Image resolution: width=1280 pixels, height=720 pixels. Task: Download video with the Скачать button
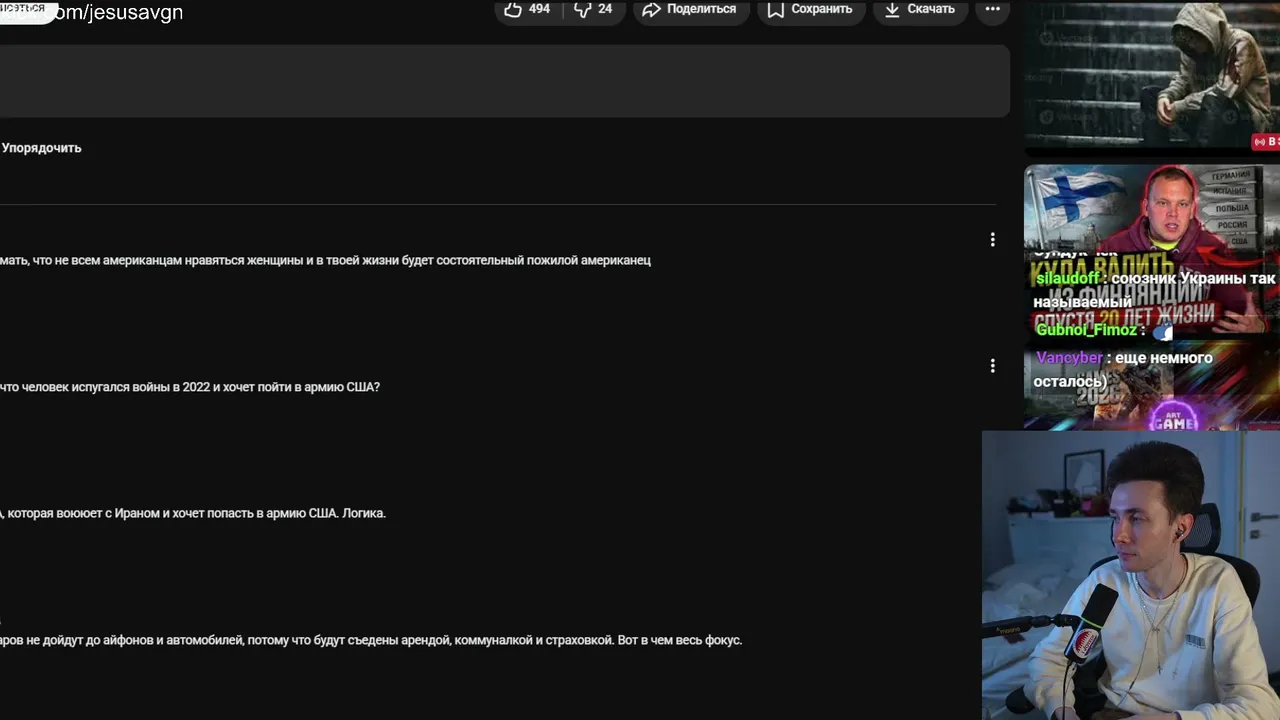click(x=920, y=9)
